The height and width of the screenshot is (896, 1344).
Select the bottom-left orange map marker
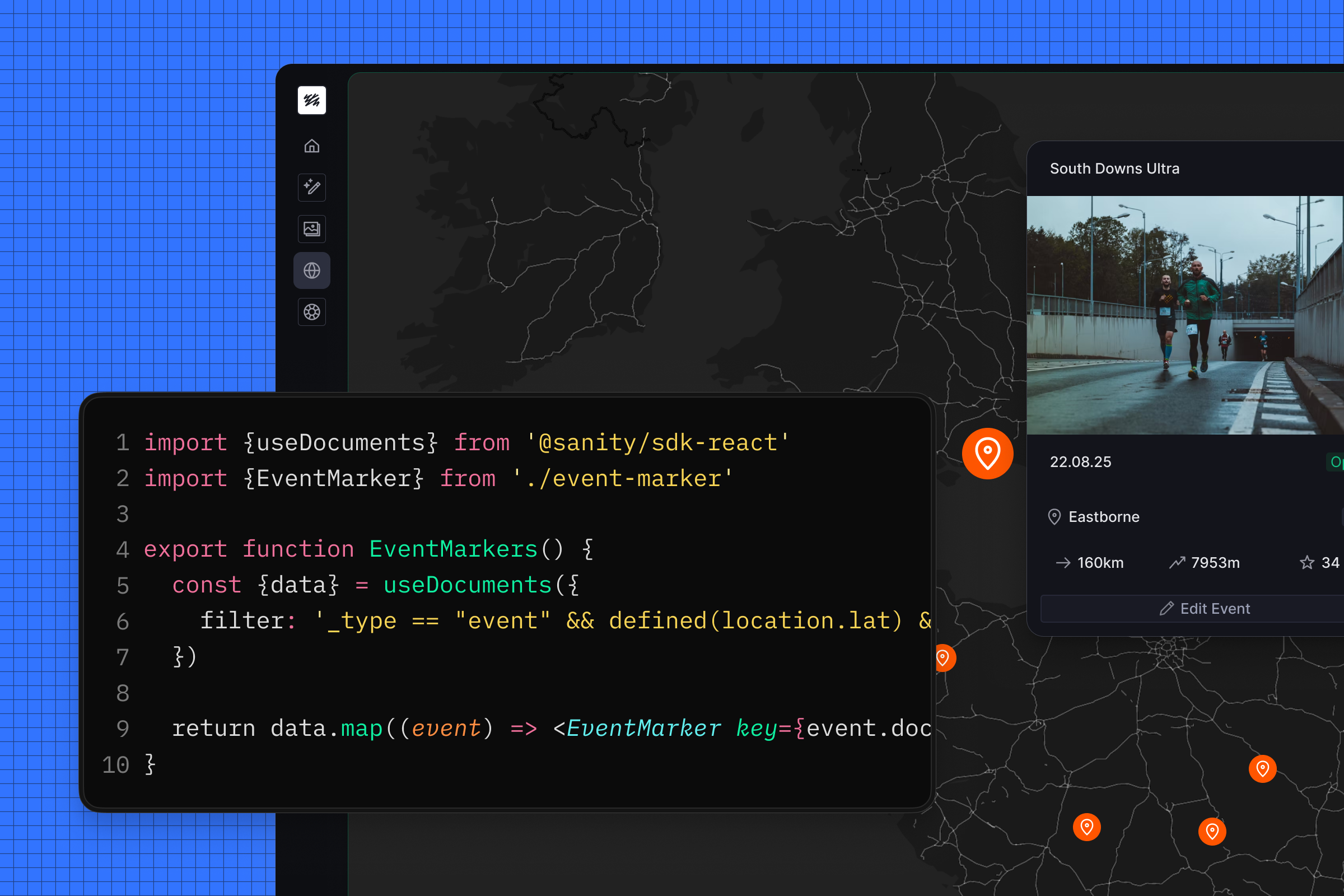point(1086,827)
